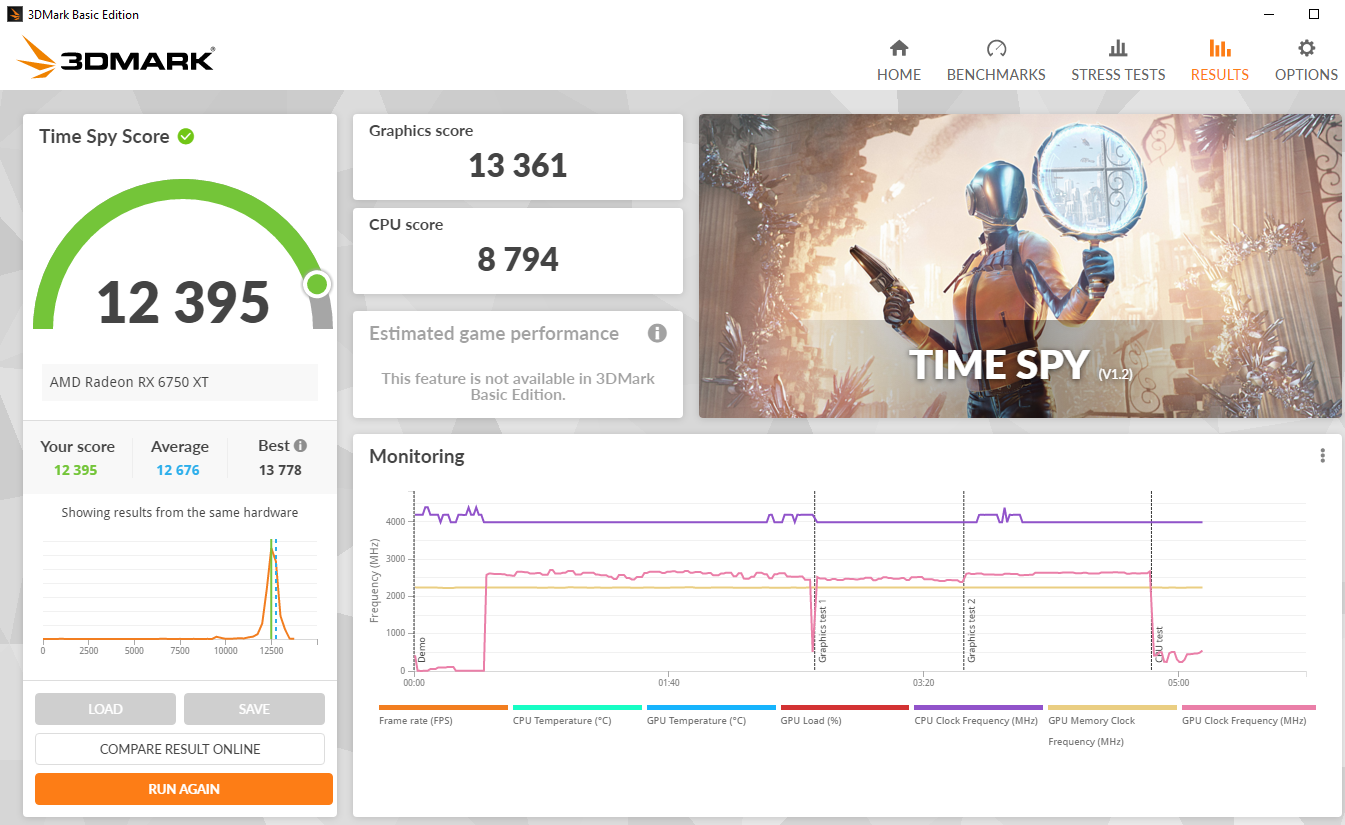
Task: Open the Benchmarks gauge icon
Action: click(995, 49)
